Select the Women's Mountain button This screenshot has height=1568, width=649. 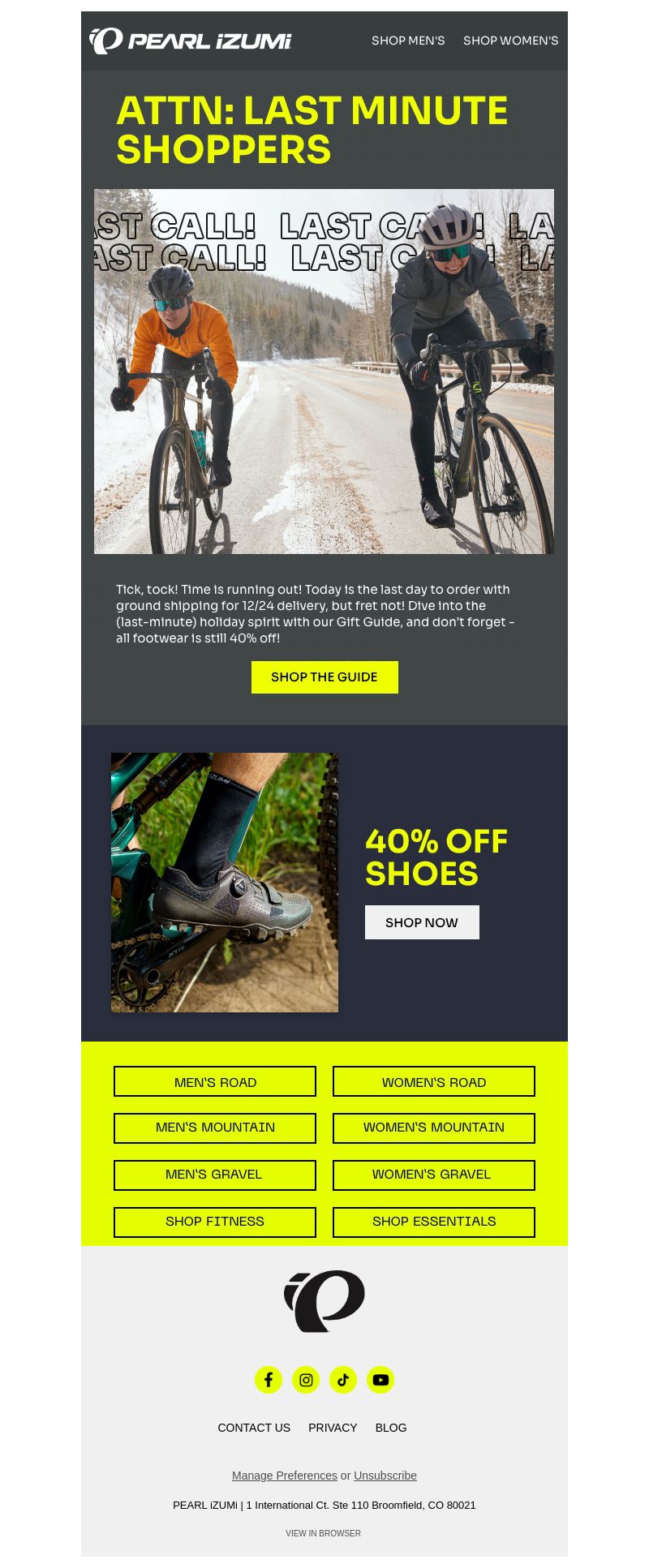(x=434, y=1128)
